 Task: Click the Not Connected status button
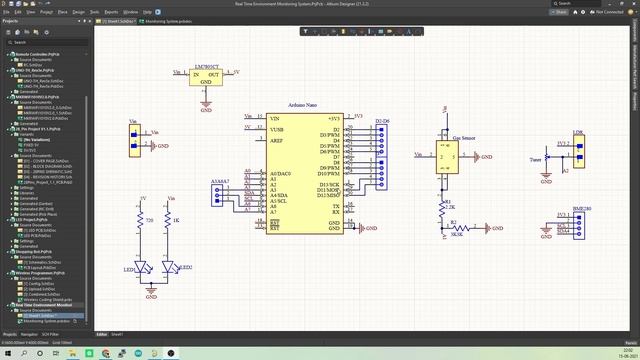pyautogui.click(x=607, y=12)
